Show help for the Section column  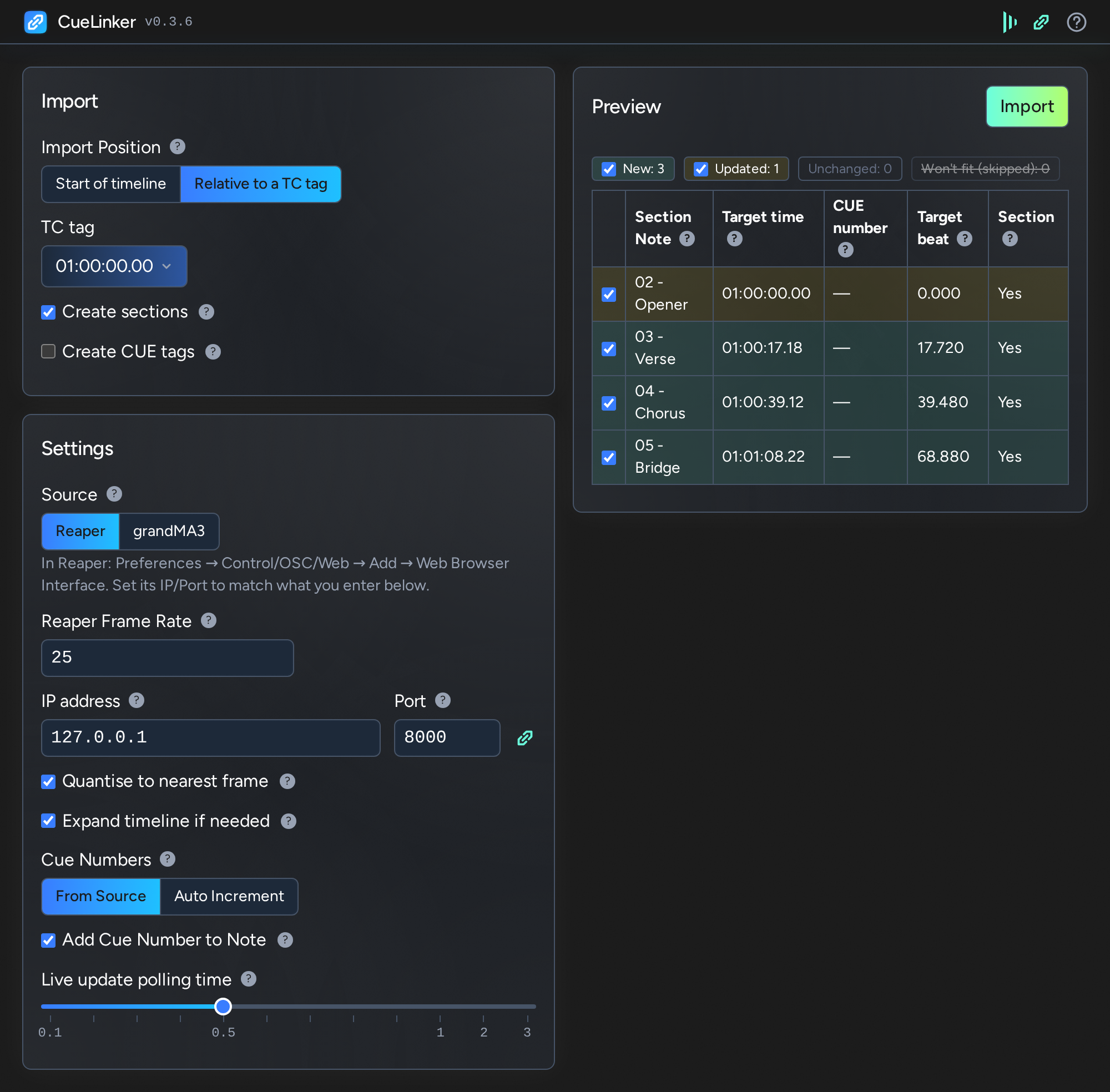pyautogui.click(x=1010, y=239)
